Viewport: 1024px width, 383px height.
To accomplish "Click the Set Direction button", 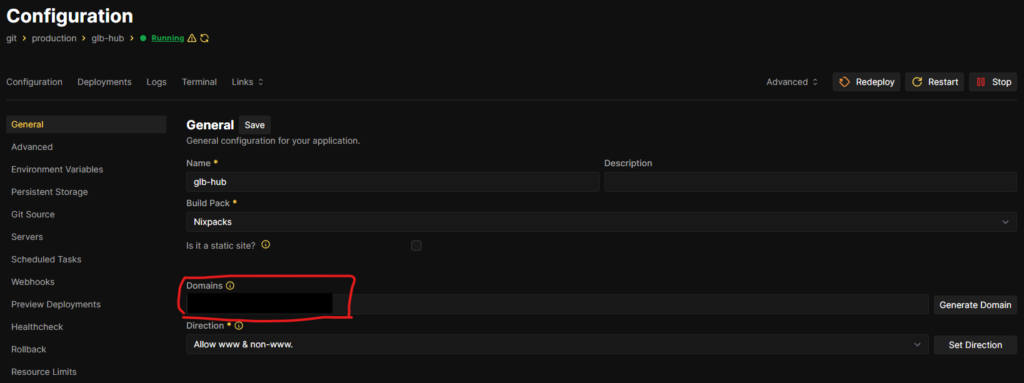I will click(975, 344).
